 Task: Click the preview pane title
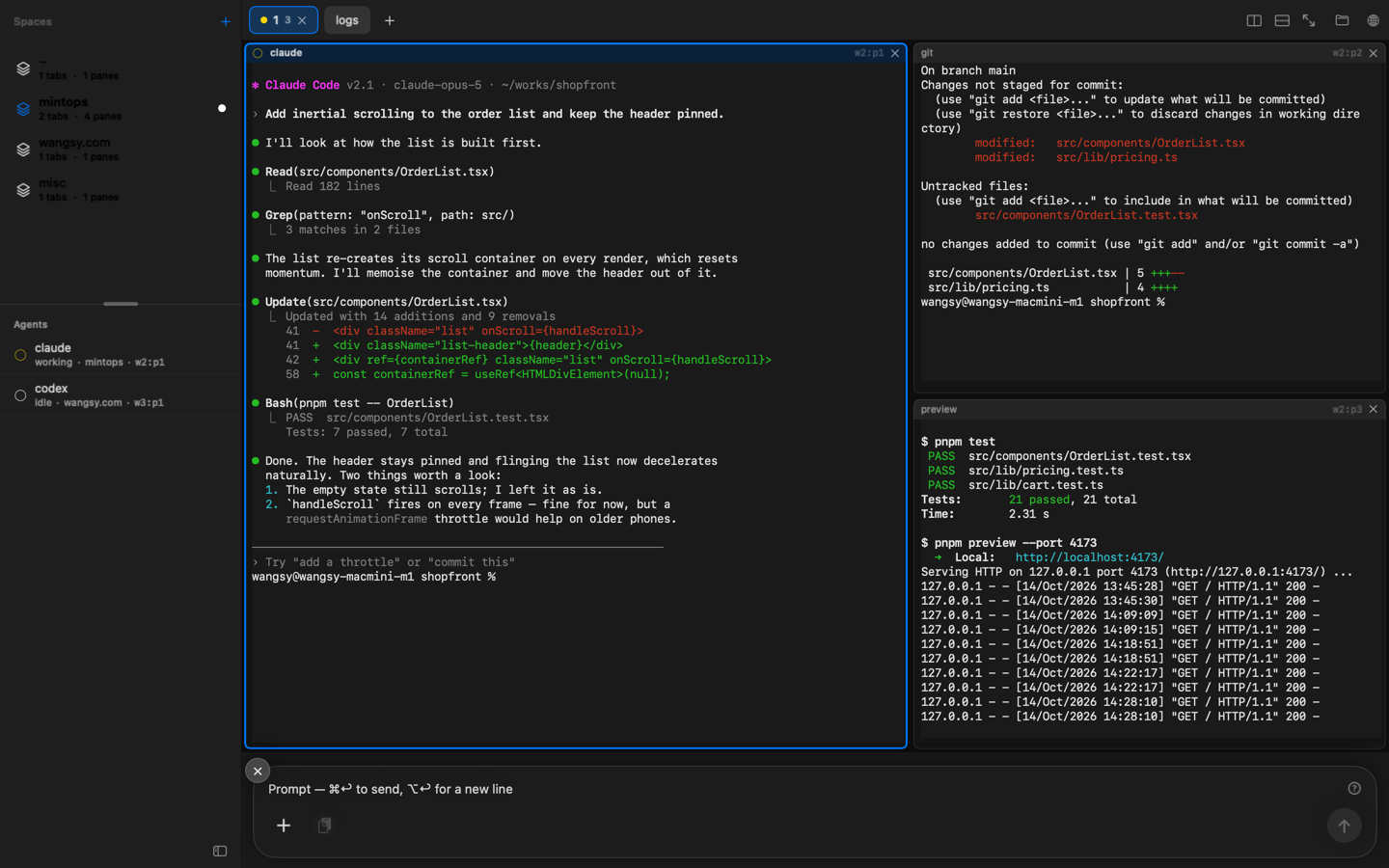pyautogui.click(x=939, y=410)
